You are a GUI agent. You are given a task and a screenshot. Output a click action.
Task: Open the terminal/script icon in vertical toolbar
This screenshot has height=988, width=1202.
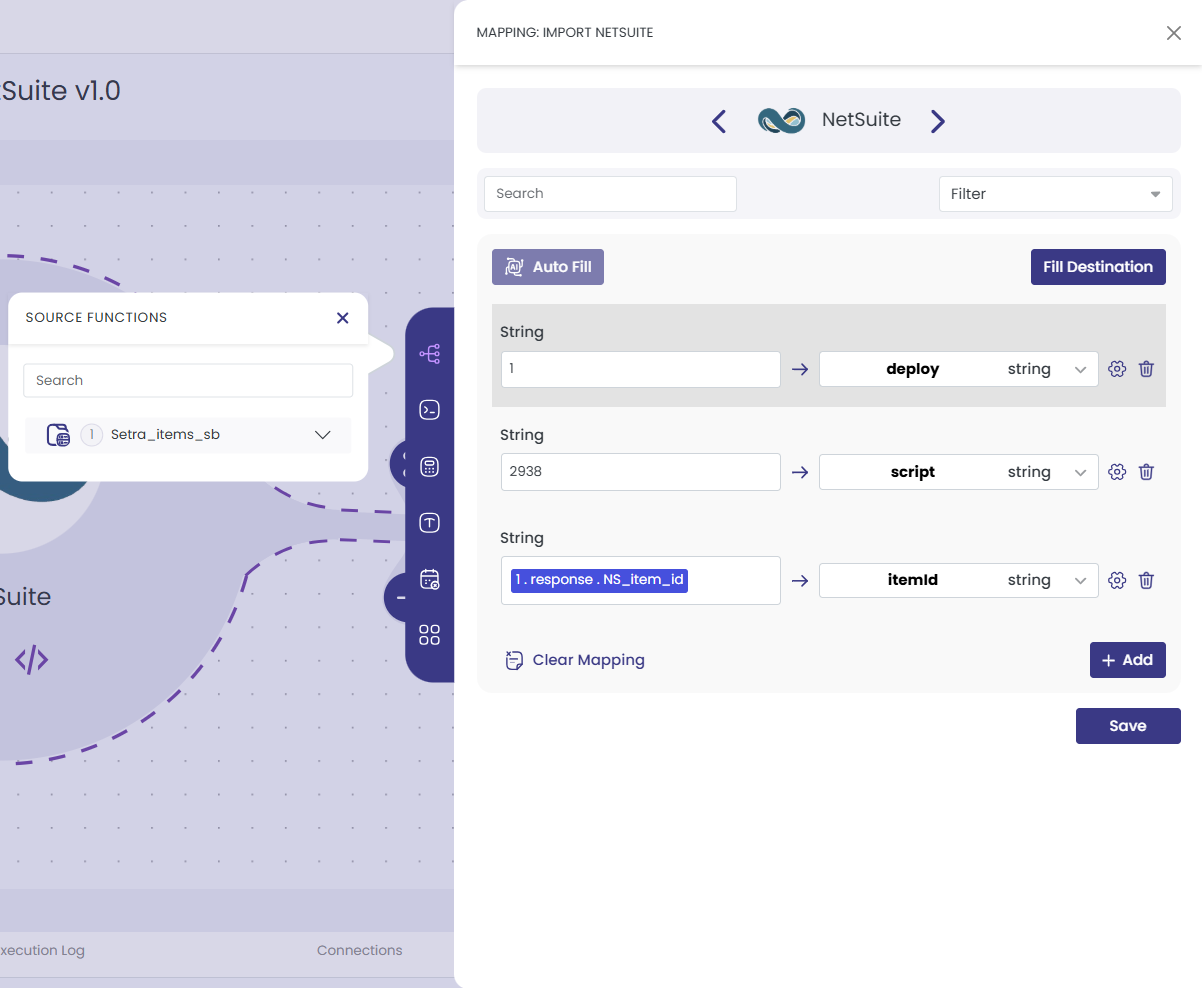click(430, 410)
